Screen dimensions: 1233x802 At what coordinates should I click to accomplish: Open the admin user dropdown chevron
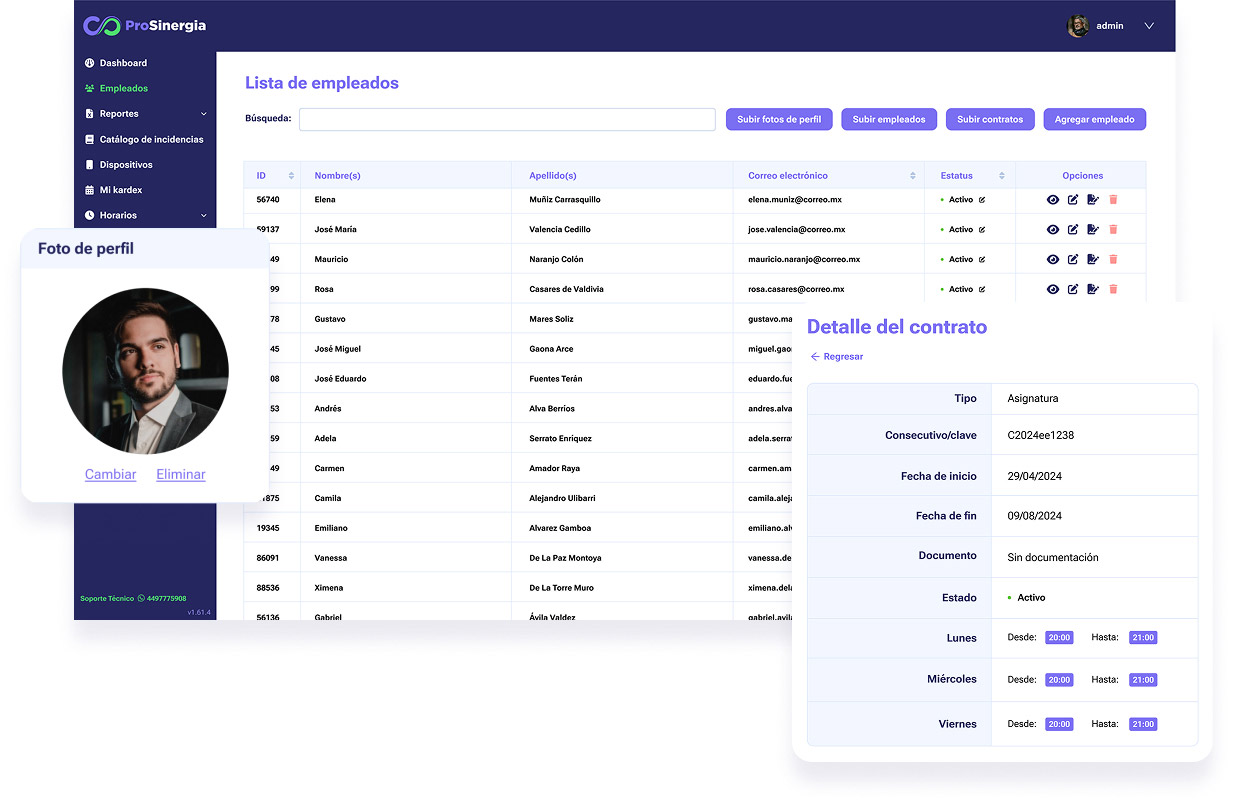point(1149,26)
